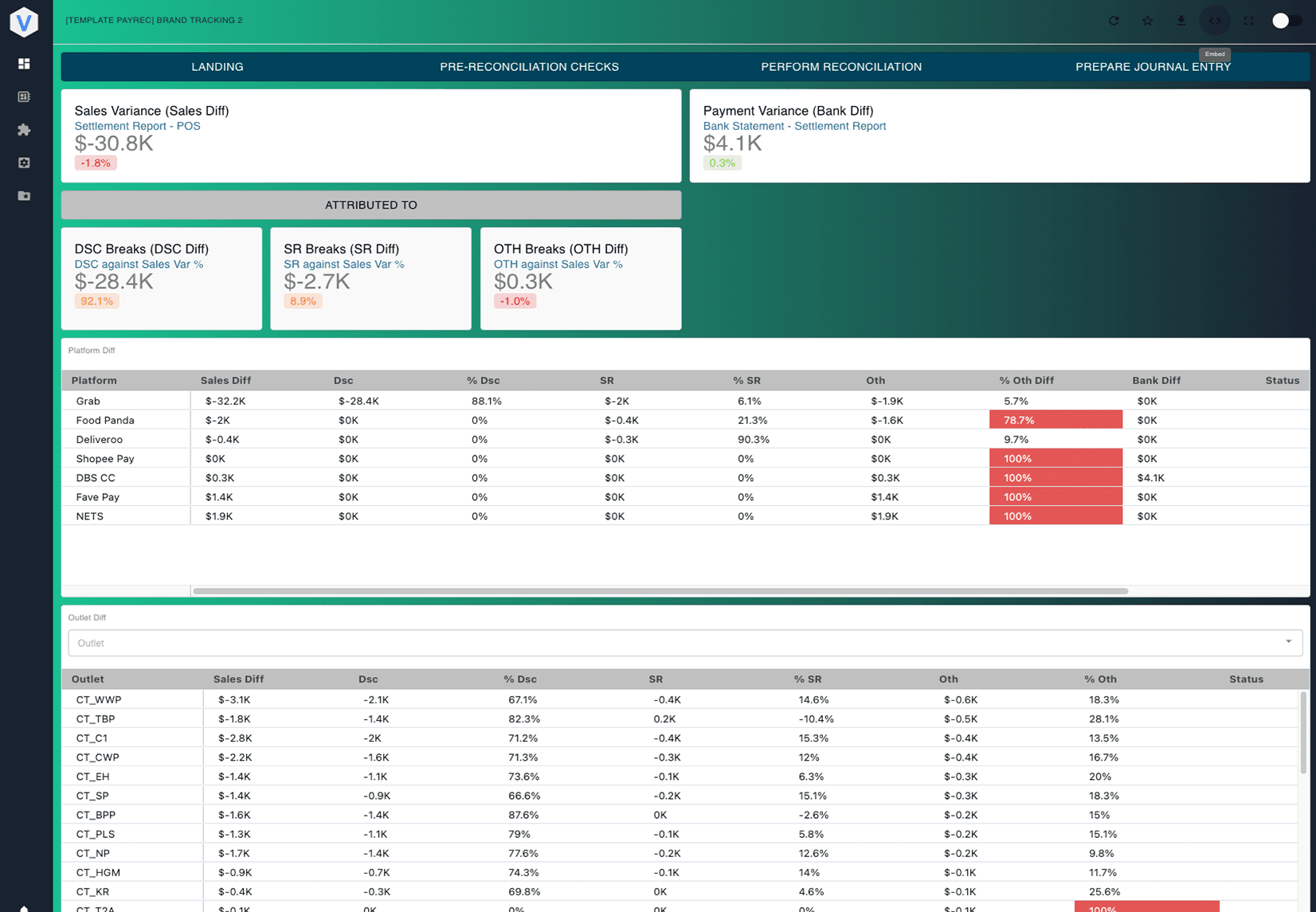The height and width of the screenshot is (912, 1316).
Task: Select the Fave Pay platform row
Action: (x=685, y=497)
